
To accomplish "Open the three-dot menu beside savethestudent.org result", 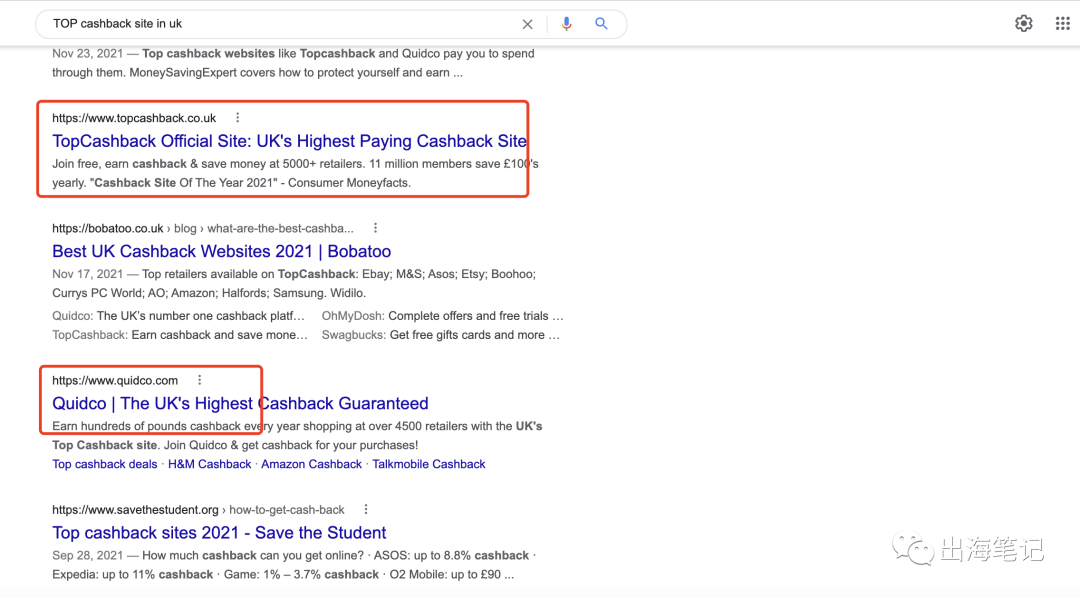I will 366,510.
